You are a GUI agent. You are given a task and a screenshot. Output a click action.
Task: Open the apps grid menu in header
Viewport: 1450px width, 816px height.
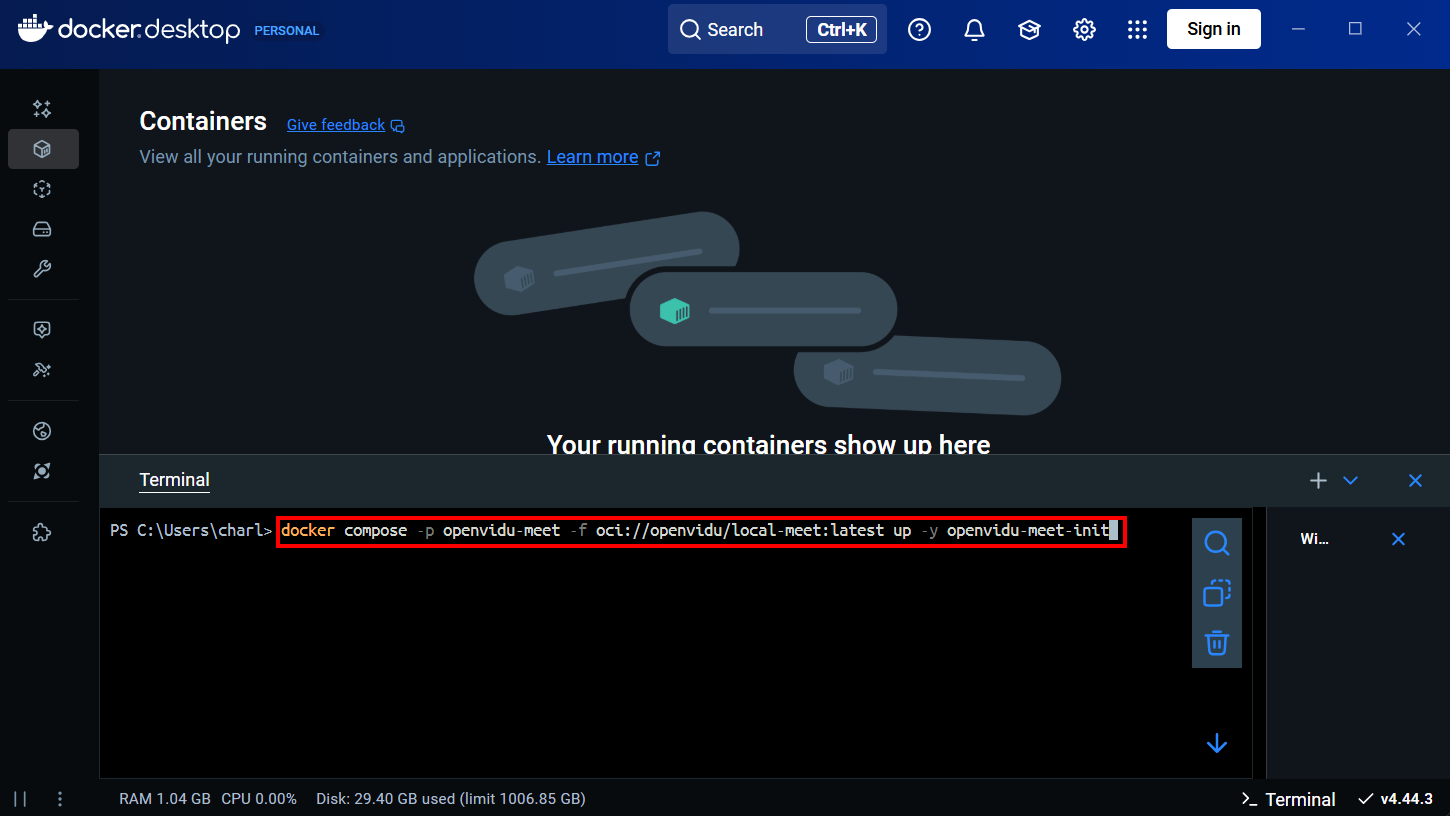coord(1137,30)
